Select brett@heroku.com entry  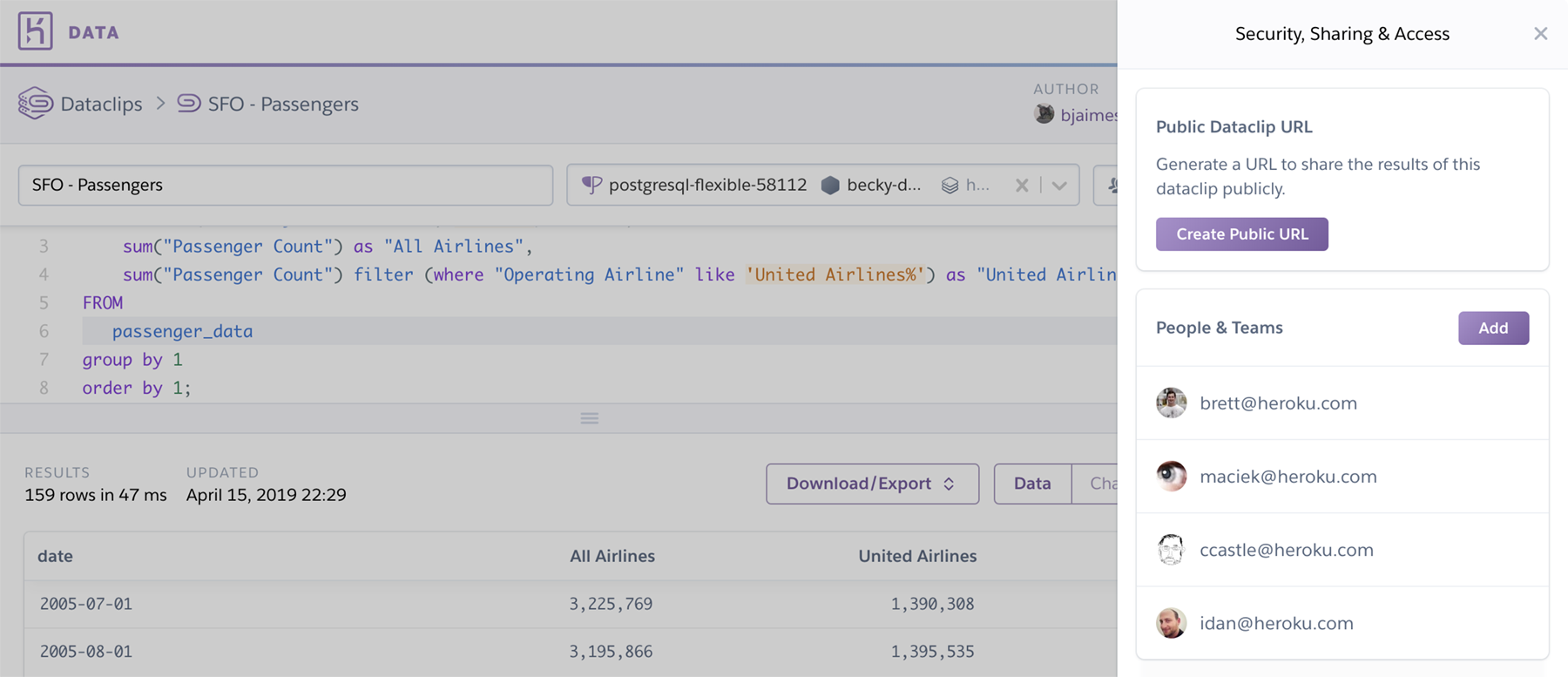1342,403
